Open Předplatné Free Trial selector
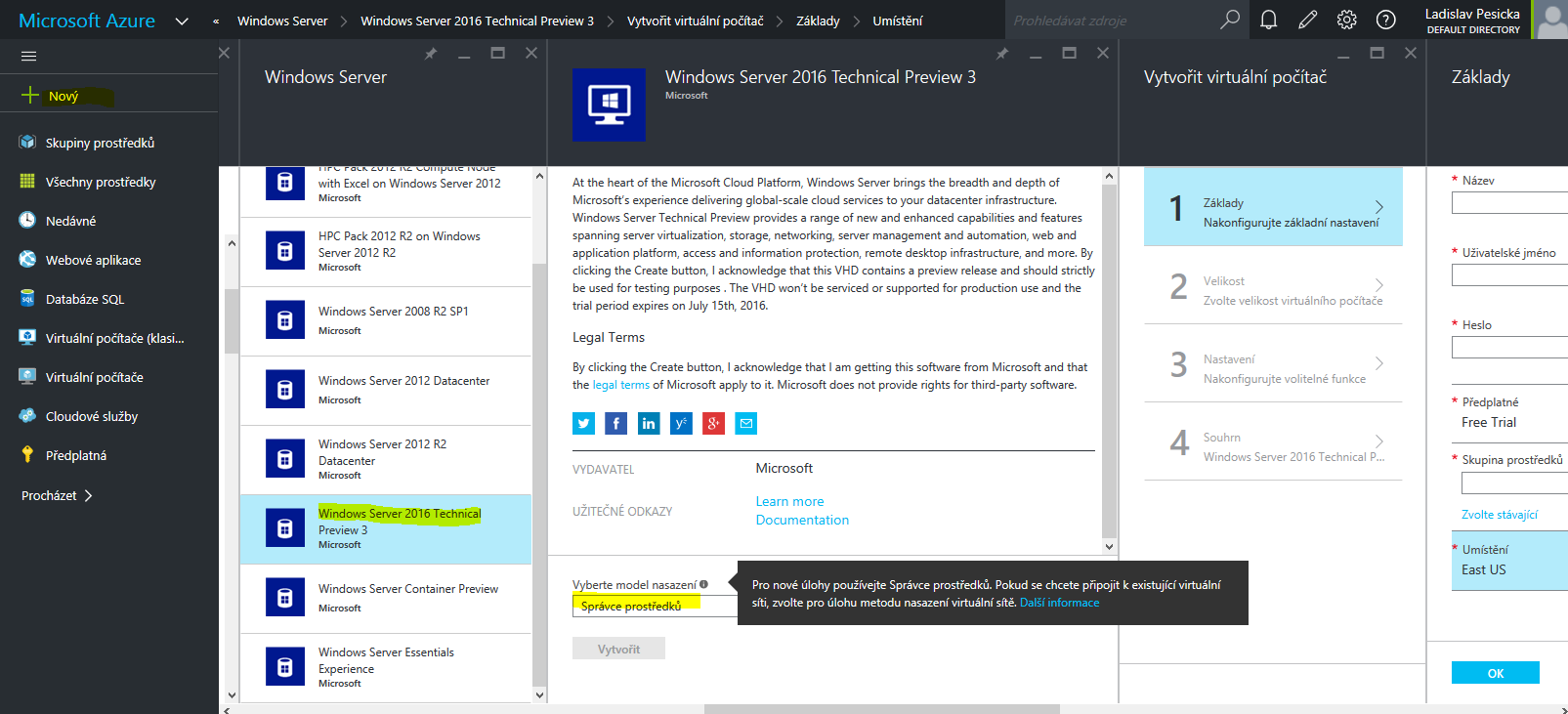Viewport: 1568px width, 714px height. (1509, 413)
